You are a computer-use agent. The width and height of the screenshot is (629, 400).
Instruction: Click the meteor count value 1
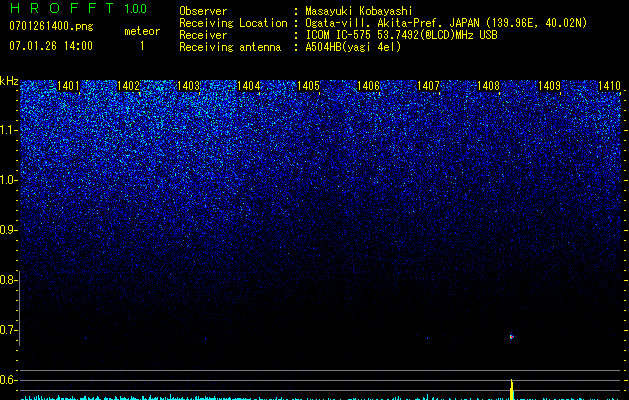point(142,46)
